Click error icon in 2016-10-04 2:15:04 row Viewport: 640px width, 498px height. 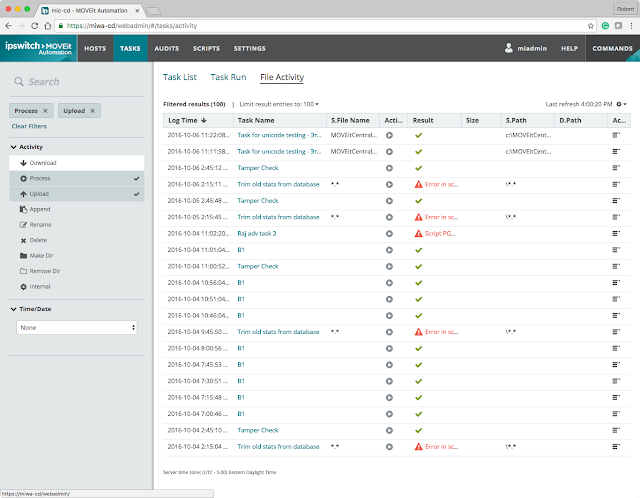pos(418,447)
